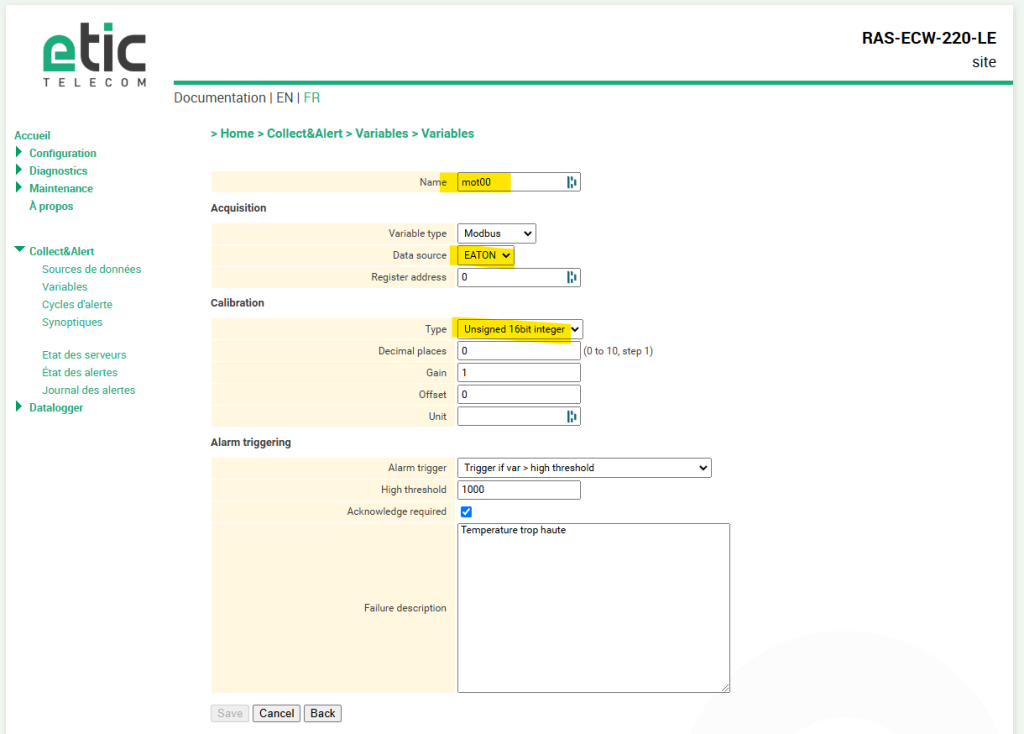
Task: Click the icon inside the Name field
Action: (571, 182)
